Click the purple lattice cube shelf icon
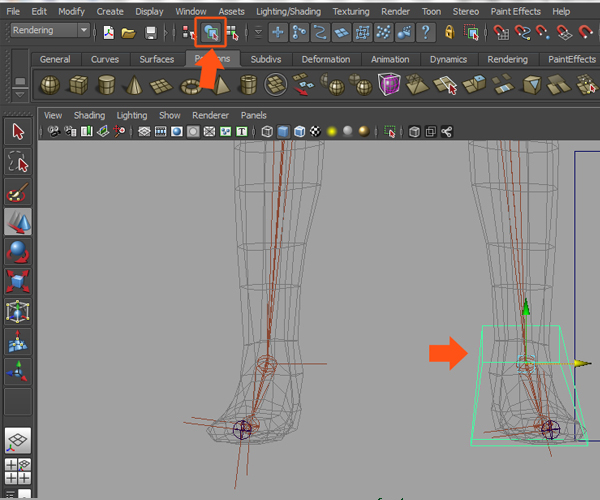600x500 pixels. point(389,84)
